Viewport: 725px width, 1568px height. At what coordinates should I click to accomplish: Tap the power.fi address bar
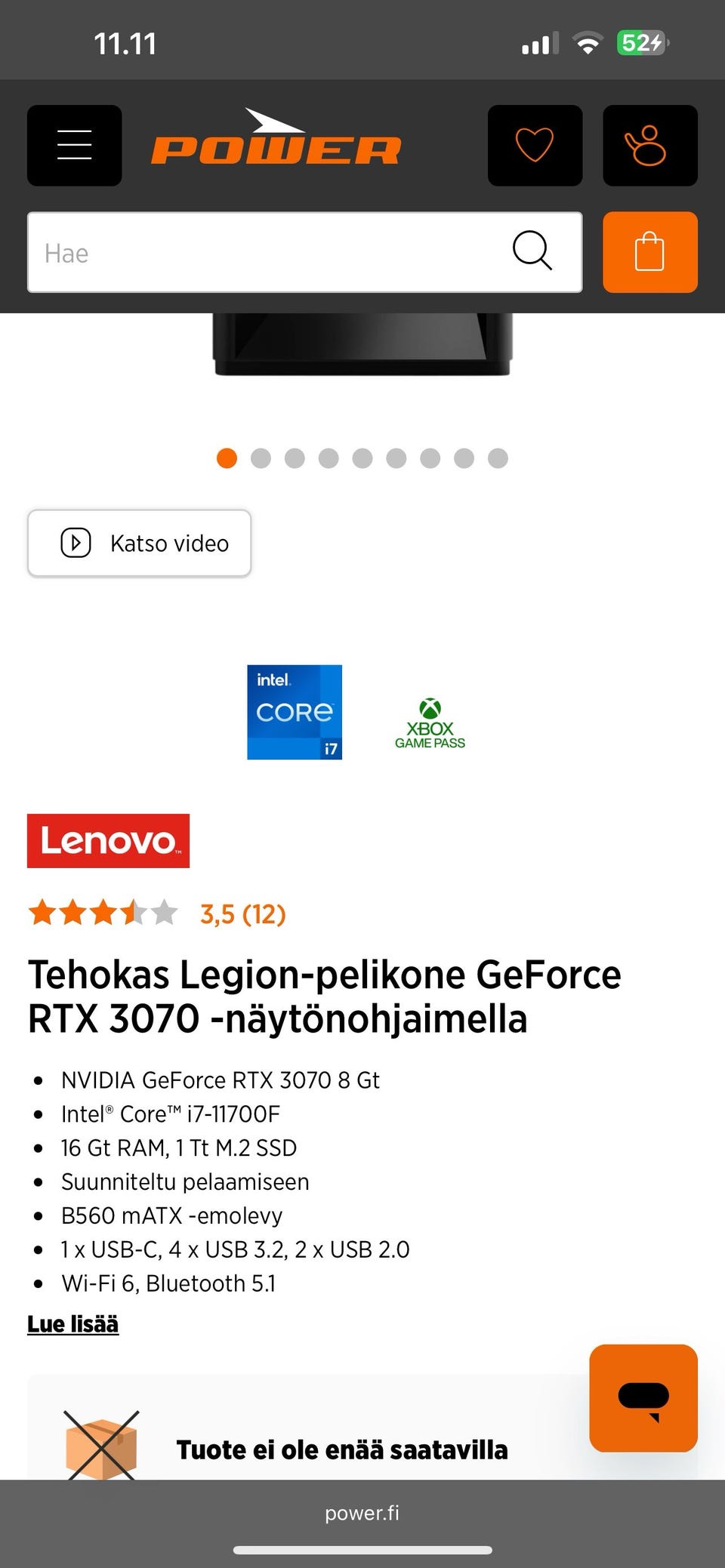pyautogui.click(x=362, y=1513)
